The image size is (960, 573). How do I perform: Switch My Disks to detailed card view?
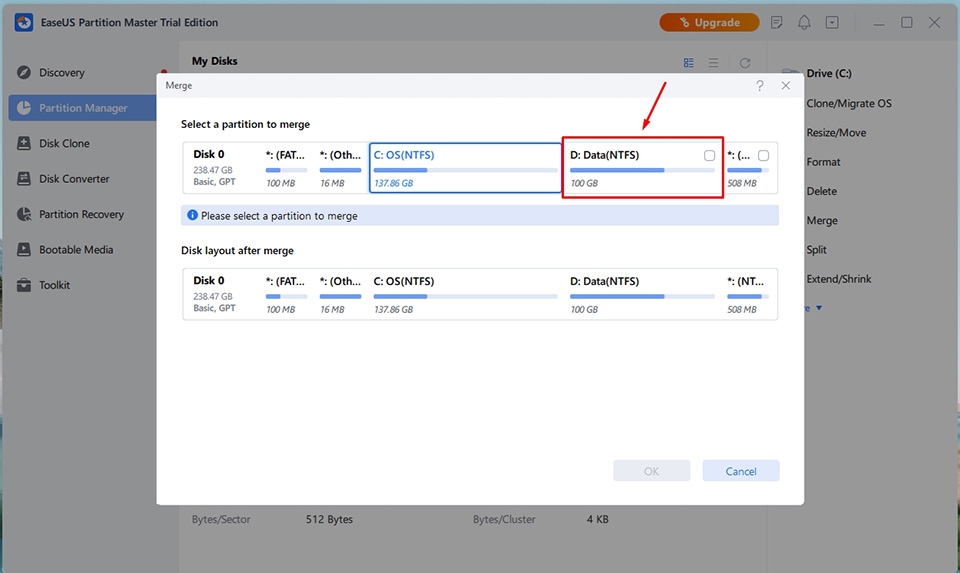(x=689, y=63)
